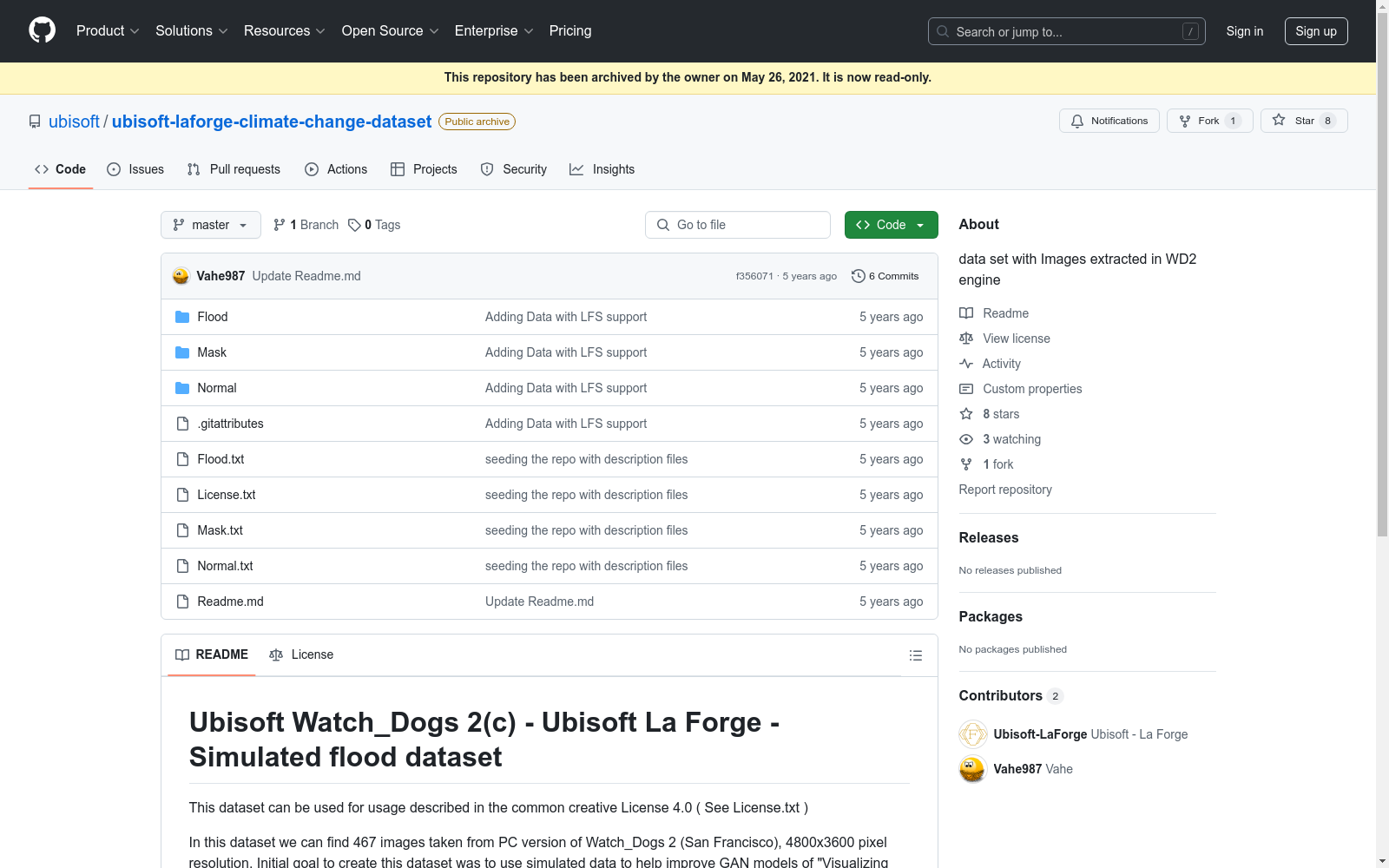Viewport: 1389px width, 868px height.
Task: Switch to the License tab
Action: click(301, 654)
